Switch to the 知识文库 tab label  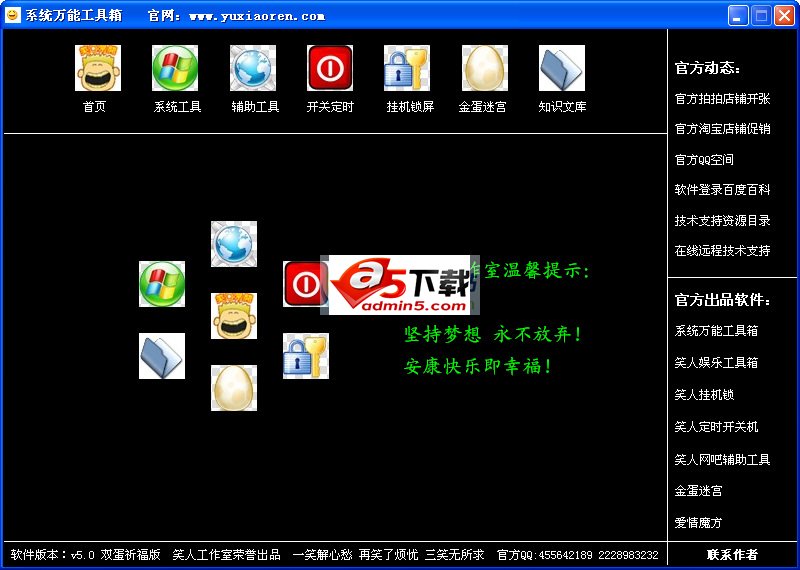[562, 107]
